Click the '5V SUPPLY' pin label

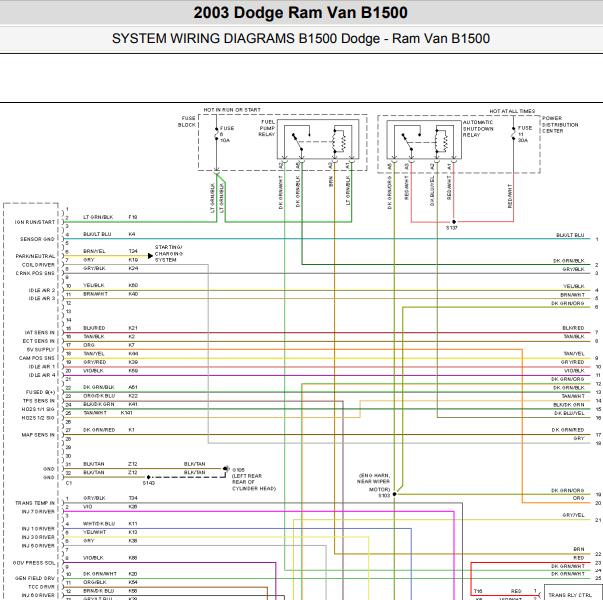[40, 350]
